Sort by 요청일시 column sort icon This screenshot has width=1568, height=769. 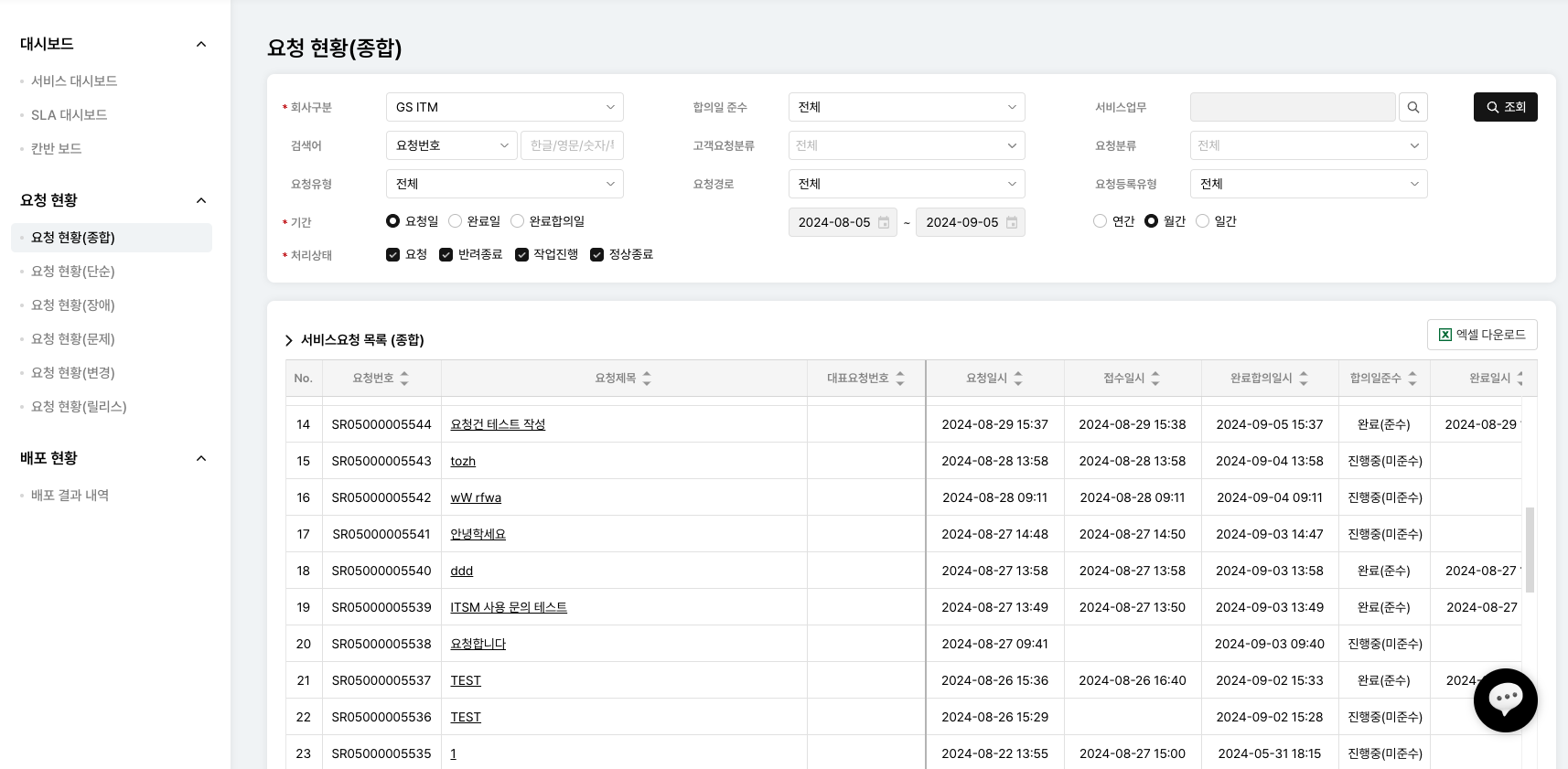1018,379
